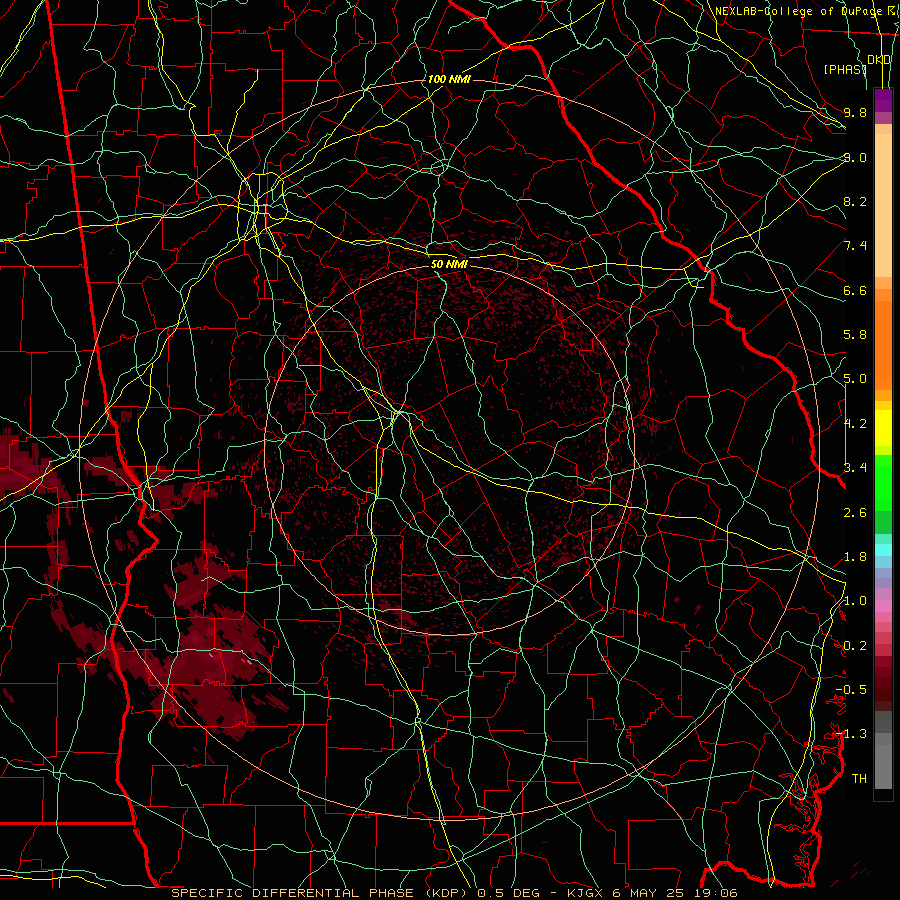This screenshot has height=900, width=900.
Task: Select the -1.3 value on the color scale
Action: coord(851,734)
